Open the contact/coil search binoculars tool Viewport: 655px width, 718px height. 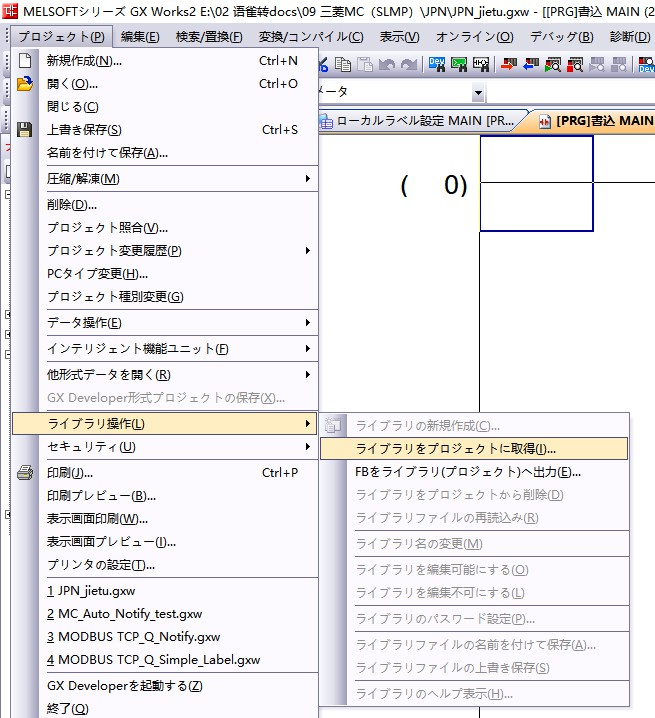point(481,64)
